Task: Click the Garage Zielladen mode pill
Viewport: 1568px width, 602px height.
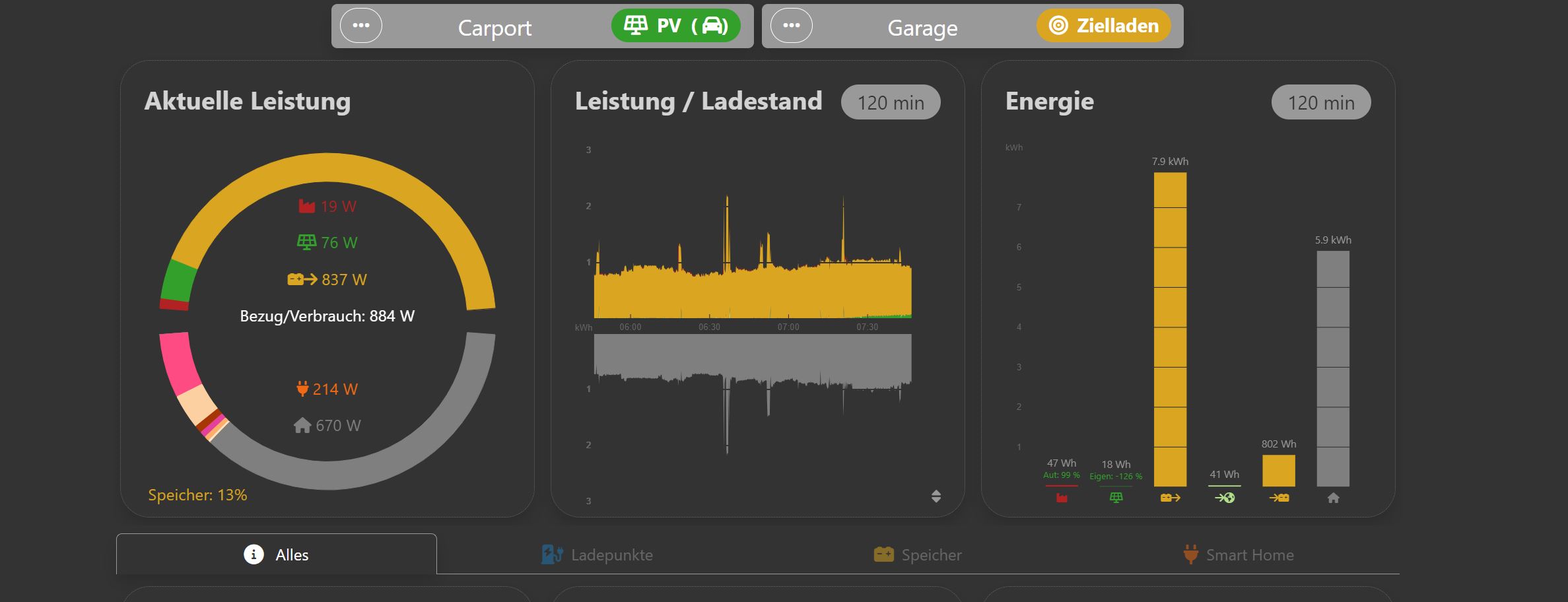Action: (1104, 26)
